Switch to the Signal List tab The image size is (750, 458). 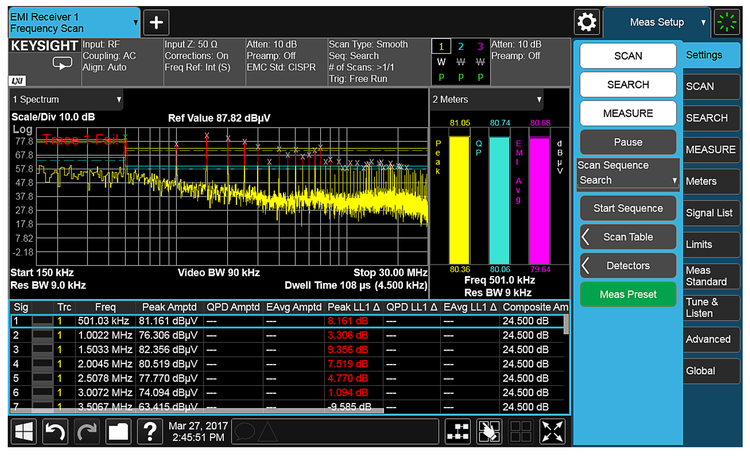coord(708,213)
